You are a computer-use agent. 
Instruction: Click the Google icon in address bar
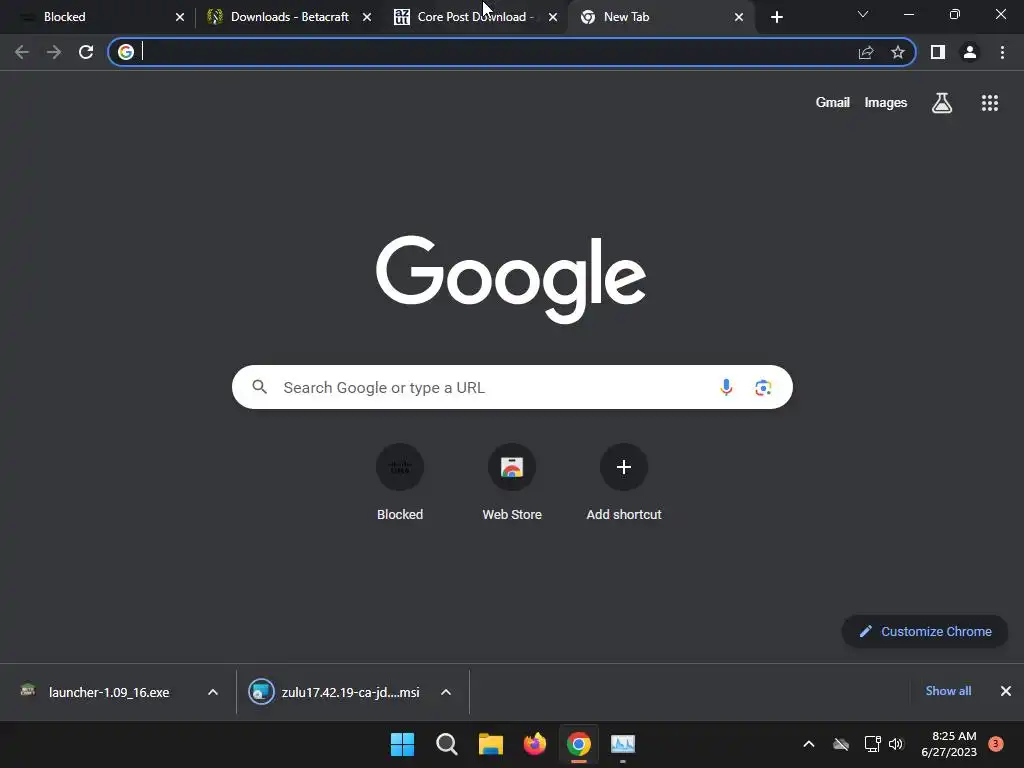coord(126,52)
